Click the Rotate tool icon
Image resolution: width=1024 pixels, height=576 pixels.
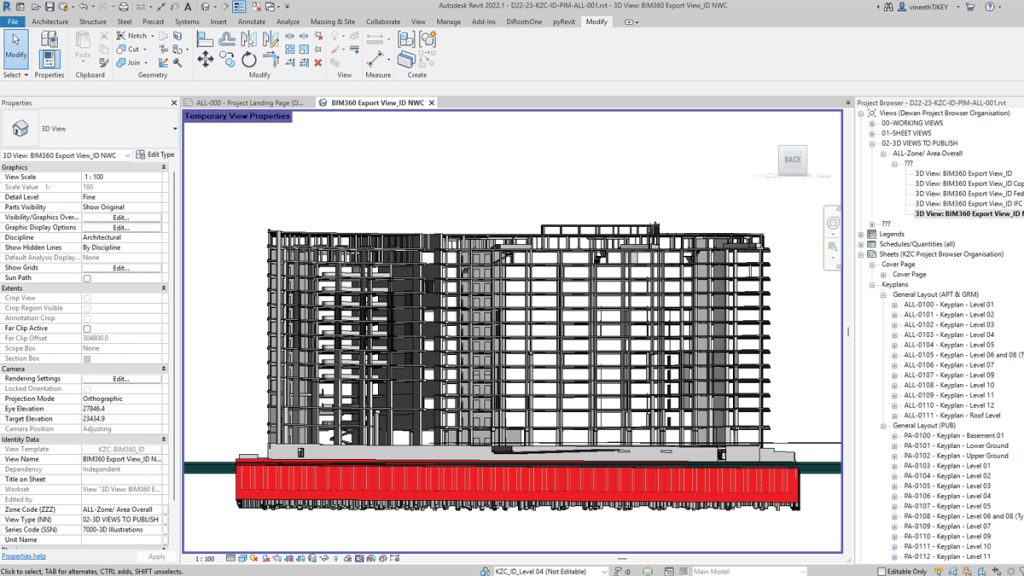tap(249, 60)
